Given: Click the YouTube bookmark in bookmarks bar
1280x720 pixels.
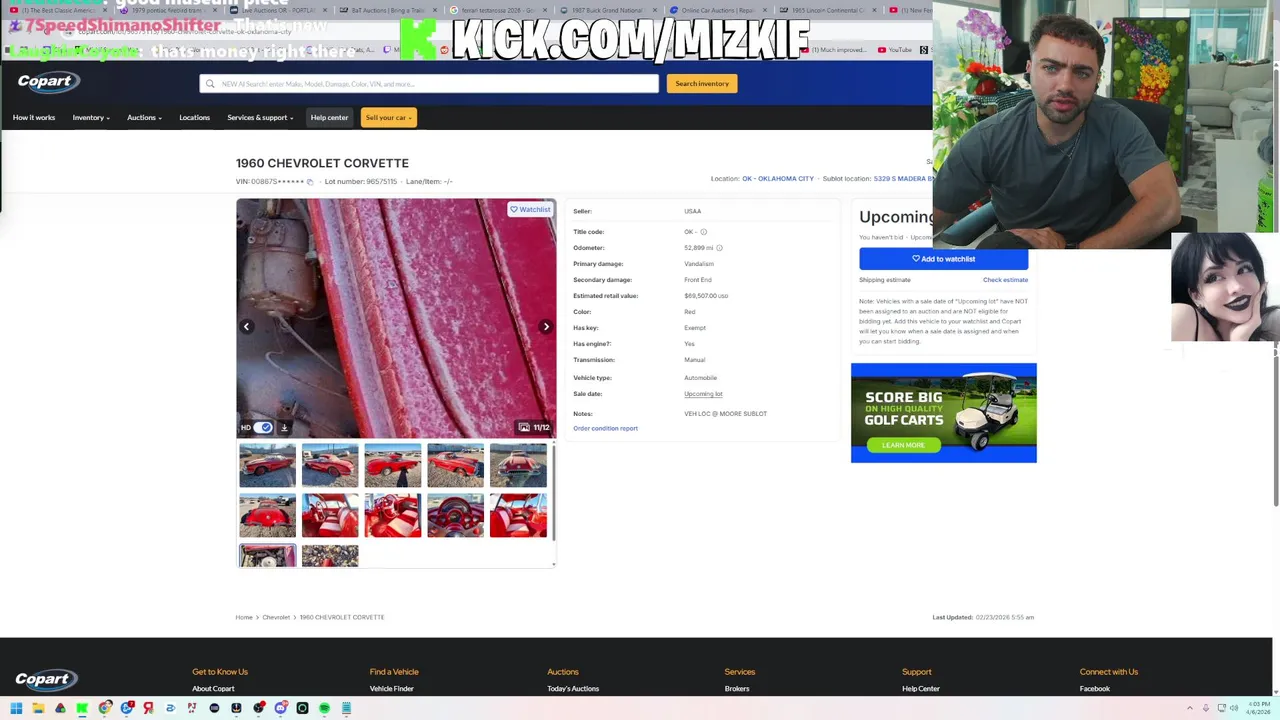Looking at the screenshot, I should click(895, 49).
